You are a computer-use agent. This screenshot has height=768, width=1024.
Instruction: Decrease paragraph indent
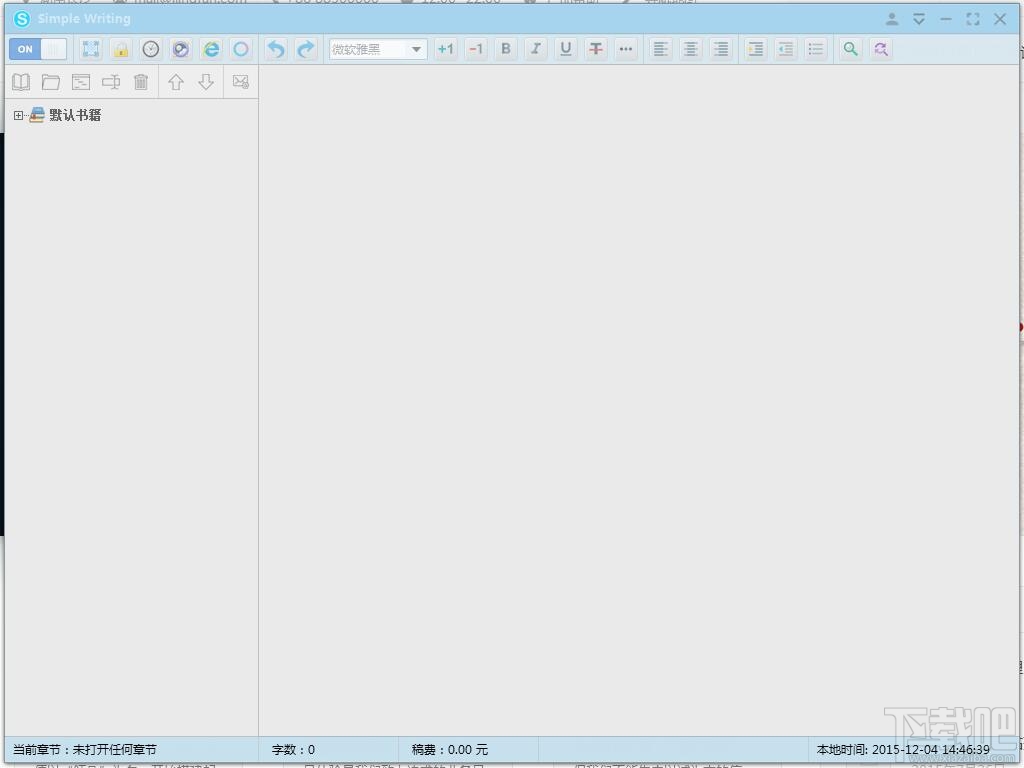tap(786, 49)
